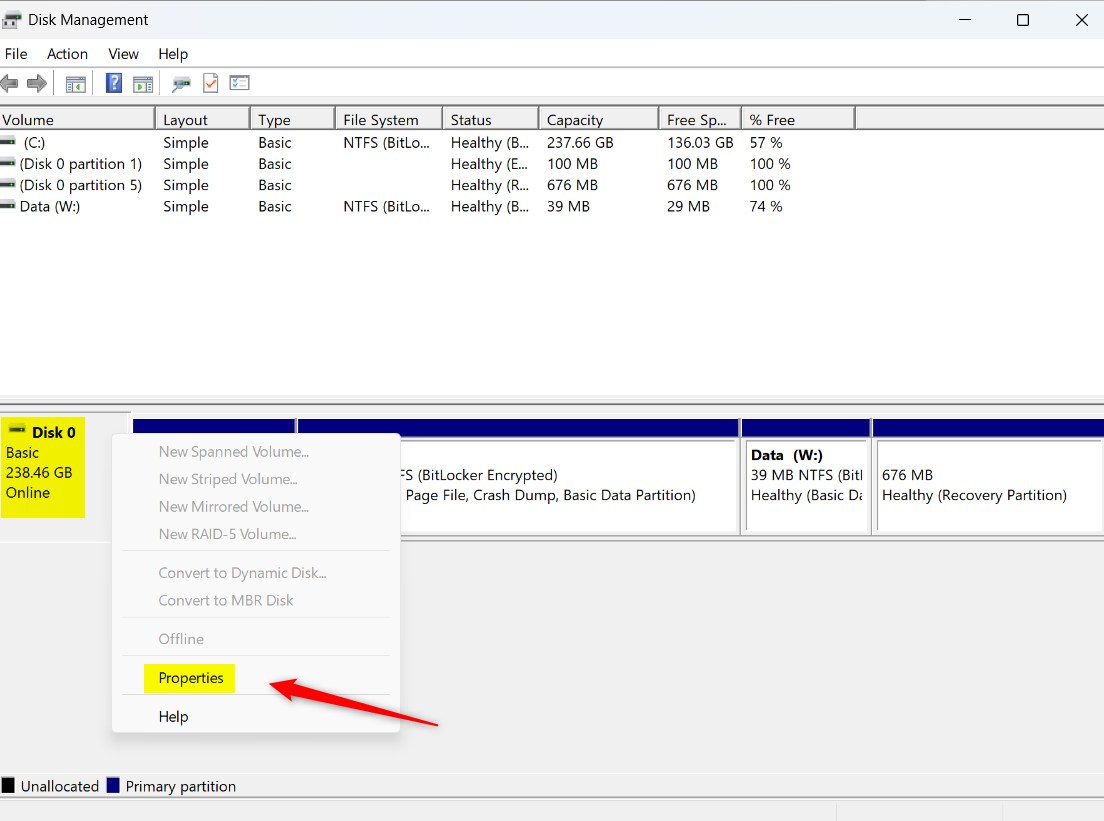Open the Action menu
This screenshot has width=1104, height=821.
pos(66,54)
